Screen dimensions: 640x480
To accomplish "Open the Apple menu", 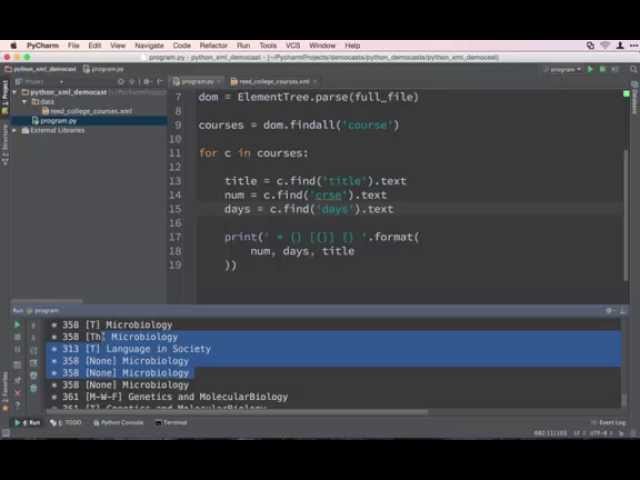I will pyautogui.click(x=13, y=45).
